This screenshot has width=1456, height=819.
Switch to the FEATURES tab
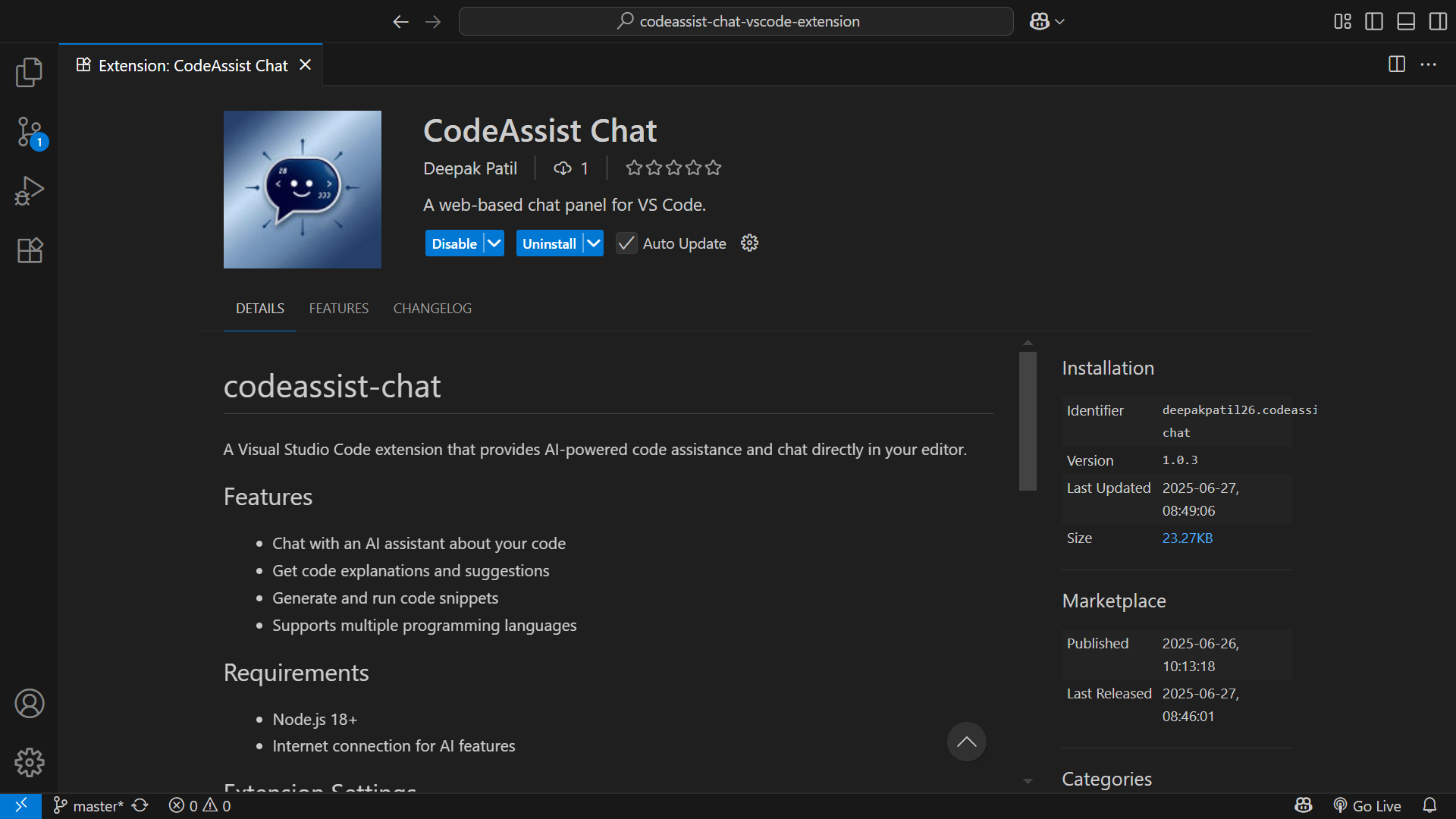tap(338, 308)
